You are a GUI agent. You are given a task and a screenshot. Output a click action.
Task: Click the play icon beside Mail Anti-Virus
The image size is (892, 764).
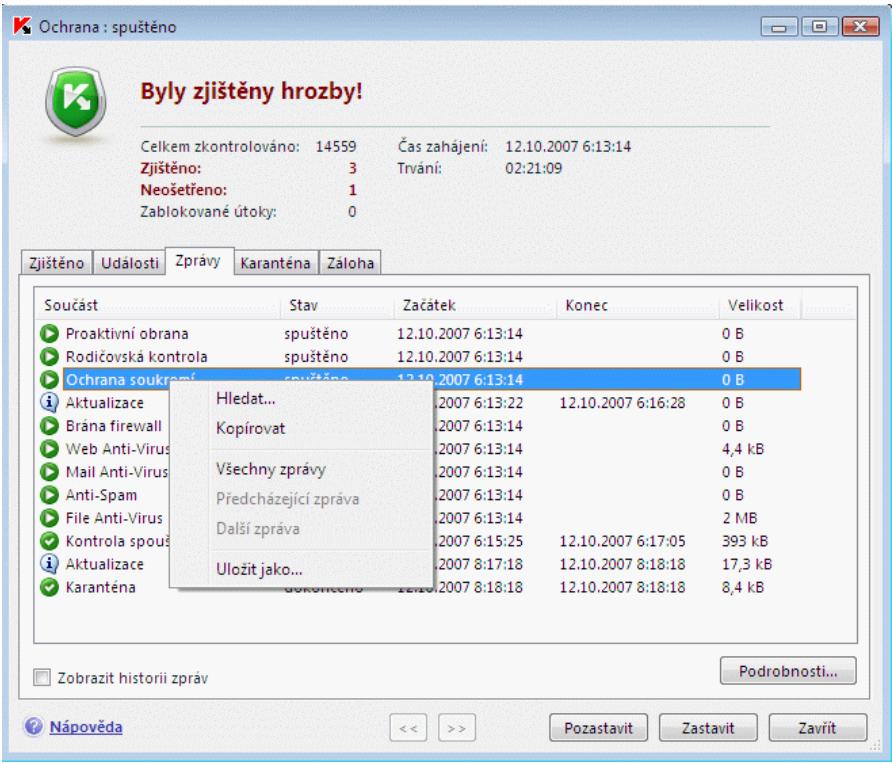pos(49,472)
